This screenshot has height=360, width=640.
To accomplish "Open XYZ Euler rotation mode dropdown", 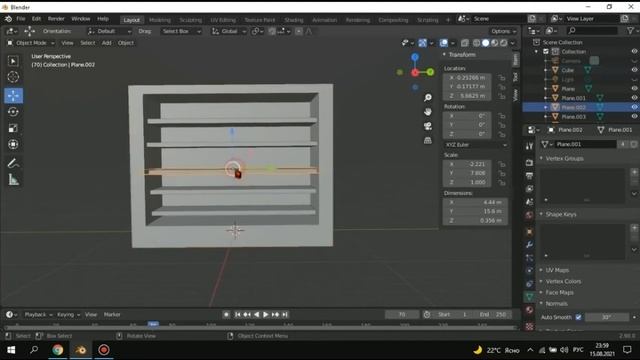I will click(476, 145).
